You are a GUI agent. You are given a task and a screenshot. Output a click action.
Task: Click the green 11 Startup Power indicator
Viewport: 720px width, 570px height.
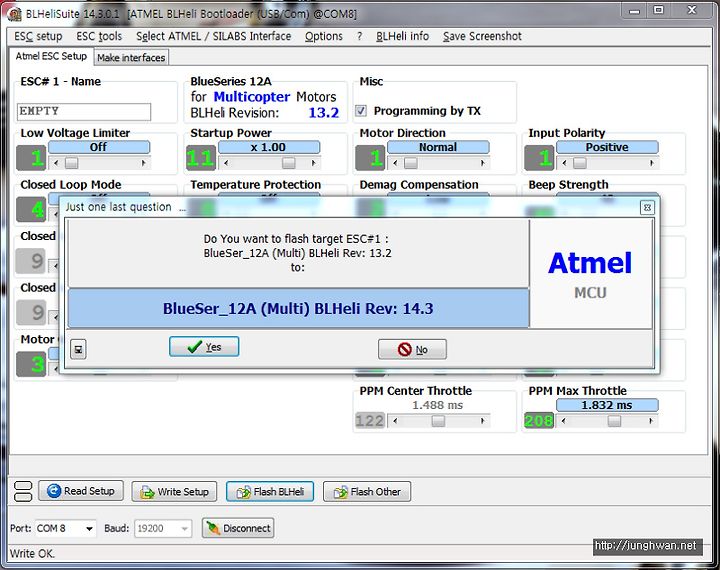[201, 158]
